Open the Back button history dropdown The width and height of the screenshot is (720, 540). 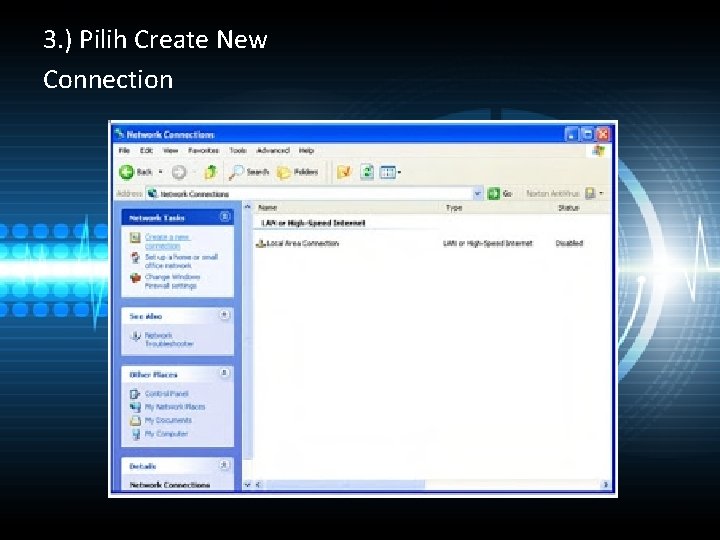(161, 172)
